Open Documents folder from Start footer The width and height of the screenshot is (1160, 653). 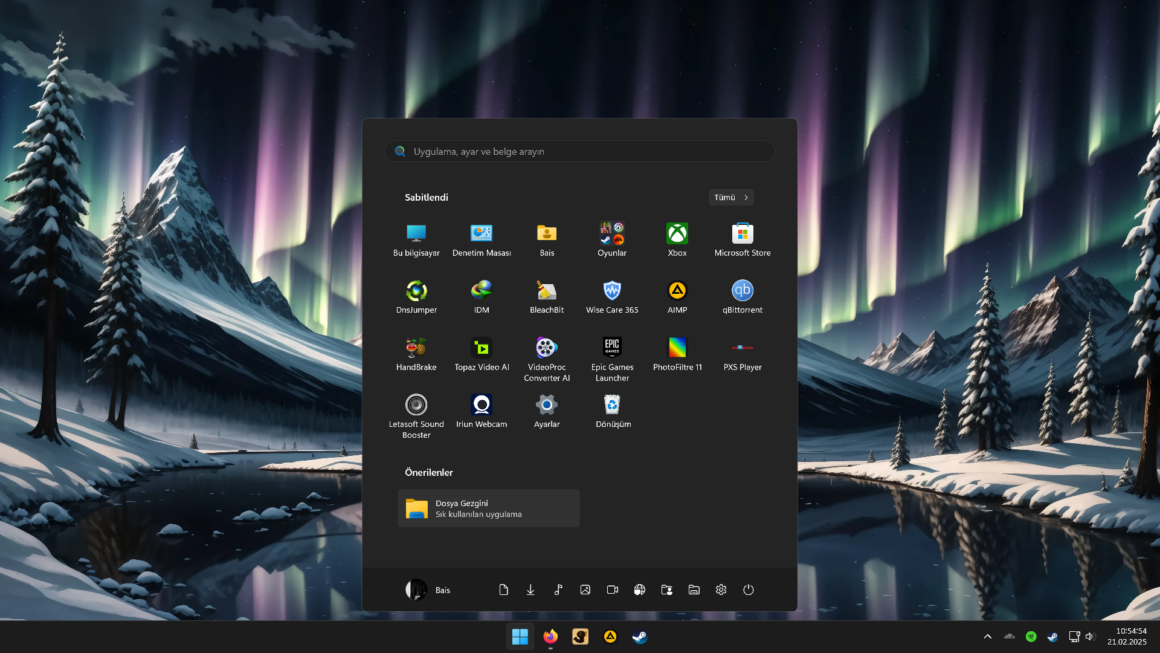tap(503, 589)
